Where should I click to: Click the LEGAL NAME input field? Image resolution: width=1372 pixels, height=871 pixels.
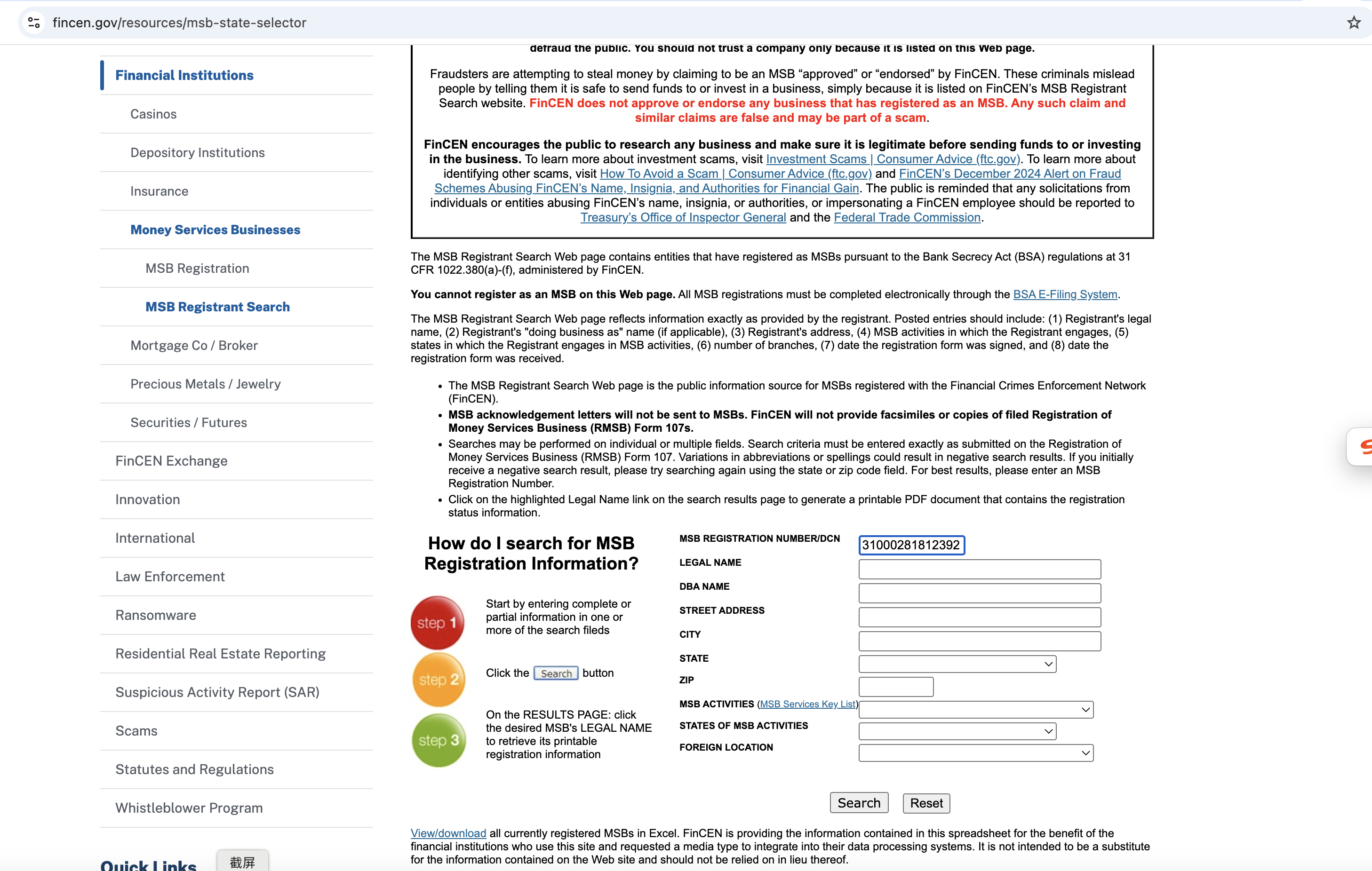(x=980, y=569)
